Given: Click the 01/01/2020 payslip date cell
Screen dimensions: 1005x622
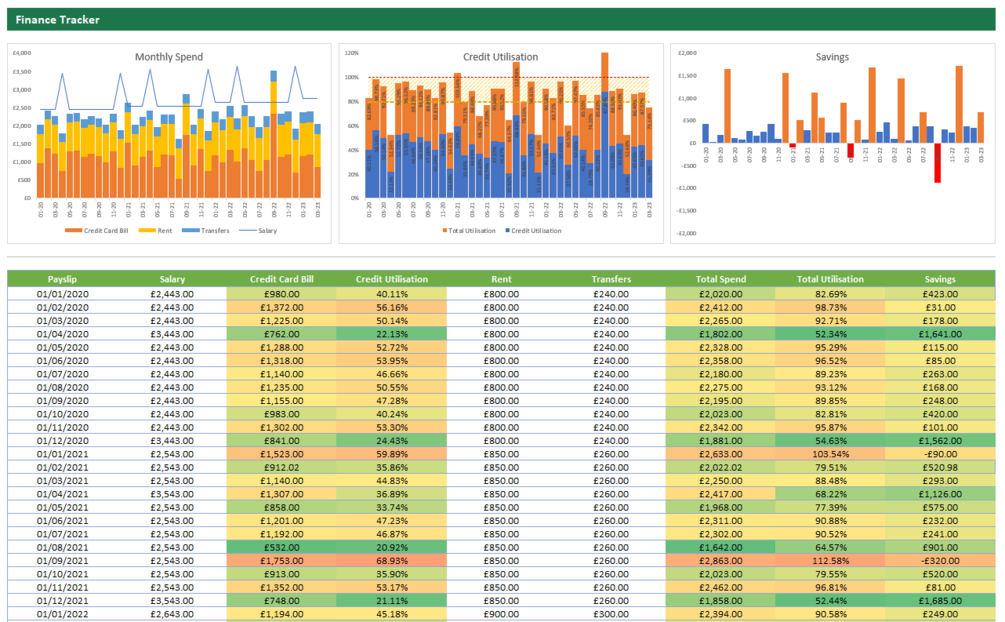Looking at the screenshot, I should click(x=62, y=294).
